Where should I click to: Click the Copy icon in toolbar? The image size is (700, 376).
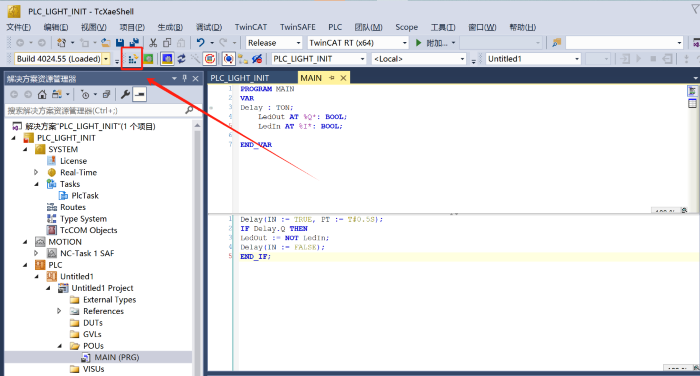point(167,43)
